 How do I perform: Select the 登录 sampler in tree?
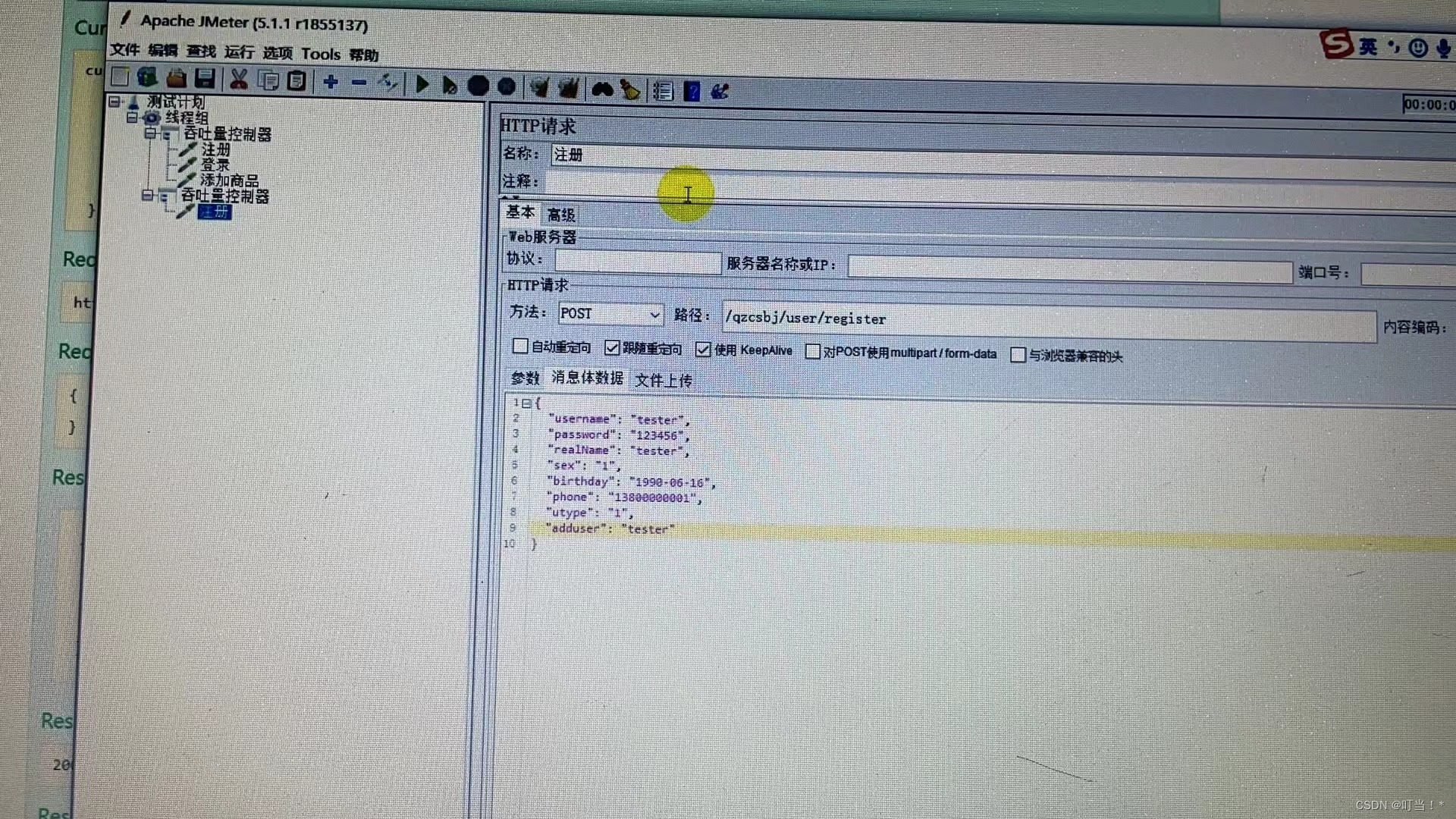(x=215, y=165)
